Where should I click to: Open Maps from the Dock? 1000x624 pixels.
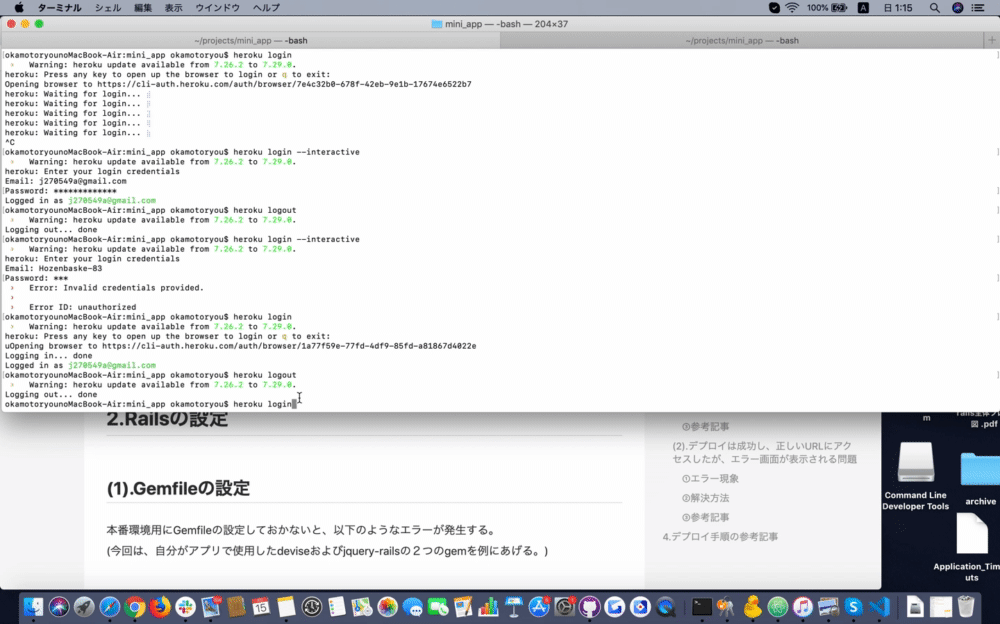coord(362,606)
